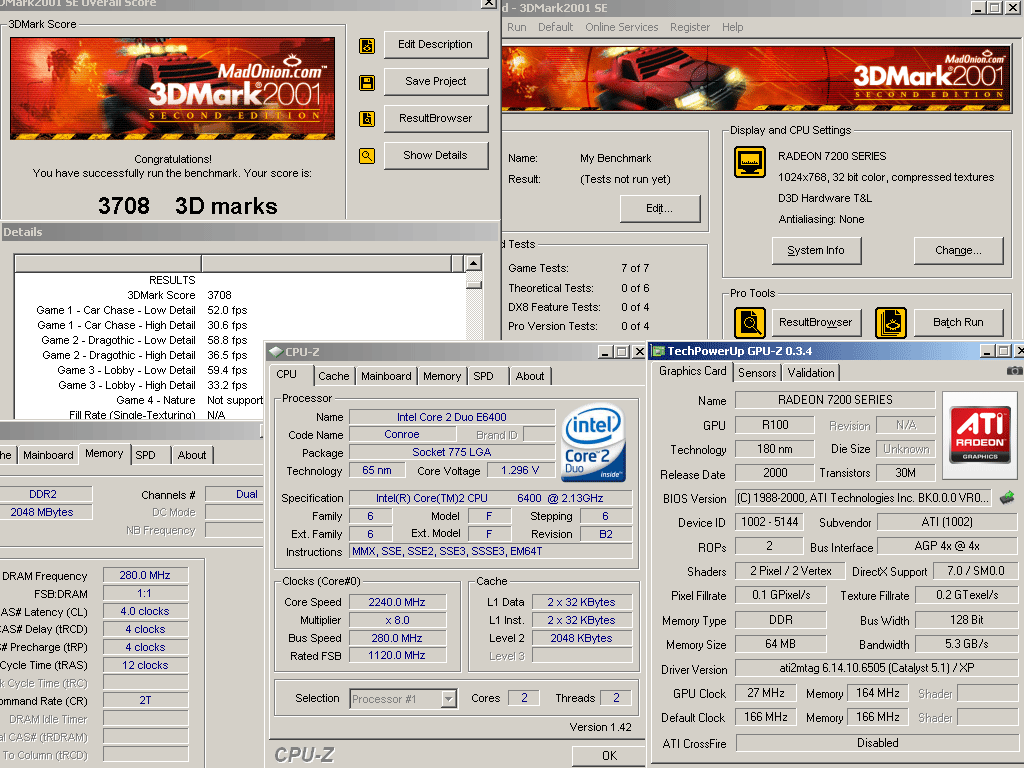Click the up arrow of results list scrollbar
The height and width of the screenshot is (768, 1024).
point(473,263)
